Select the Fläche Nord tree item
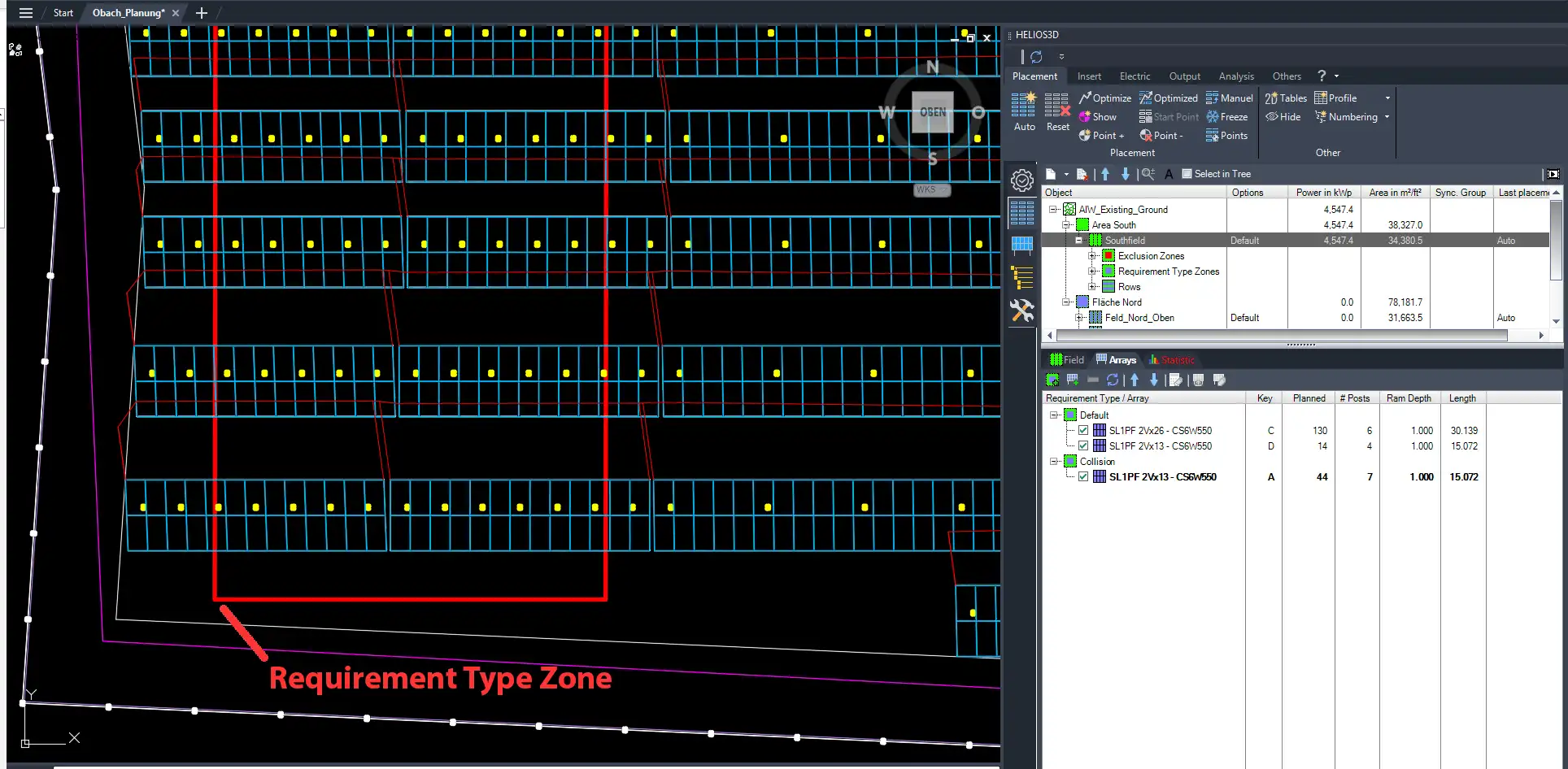This screenshot has height=769, width=1568. point(1116,302)
